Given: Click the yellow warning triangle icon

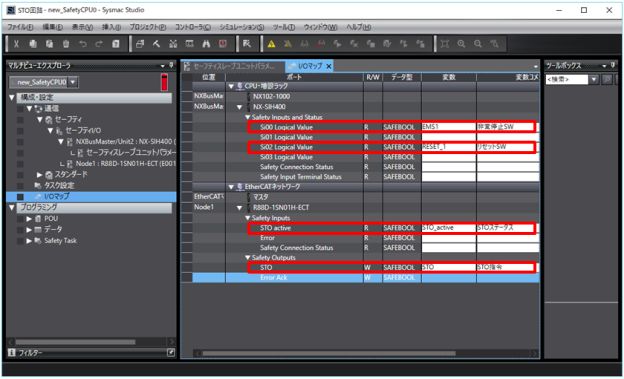Looking at the screenshot, I should tap(271, 44).
